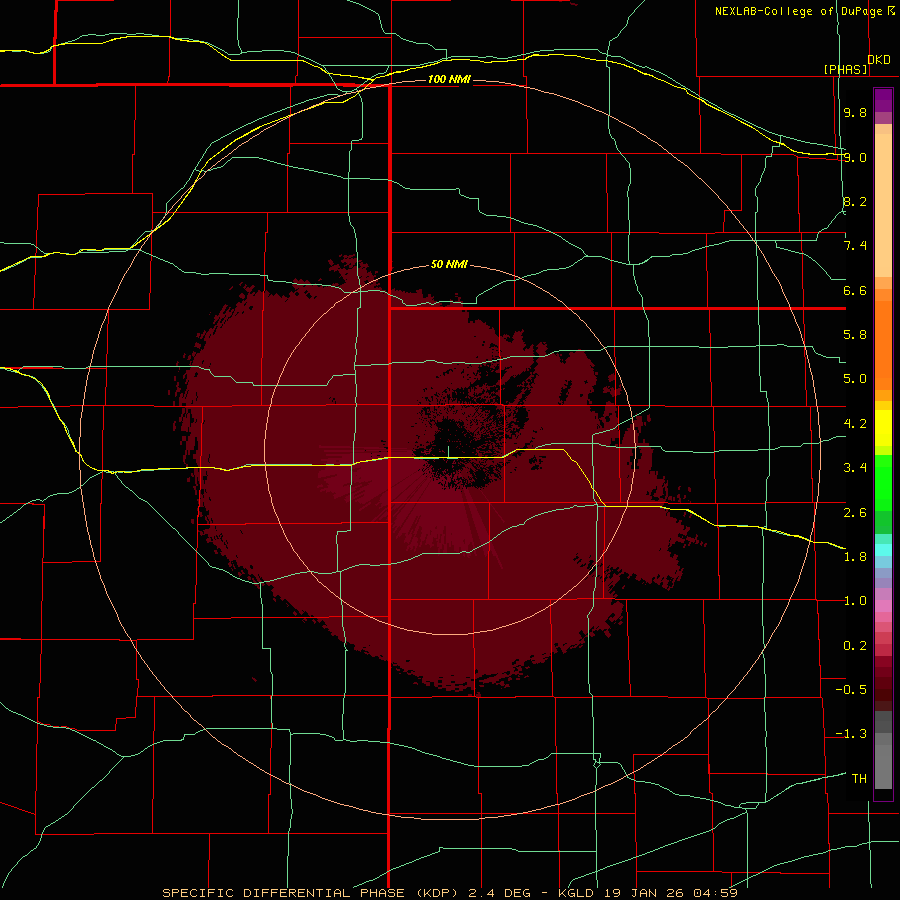Click the 6.6 value on color scale
The image size is (900, 900).
point(855,290)
